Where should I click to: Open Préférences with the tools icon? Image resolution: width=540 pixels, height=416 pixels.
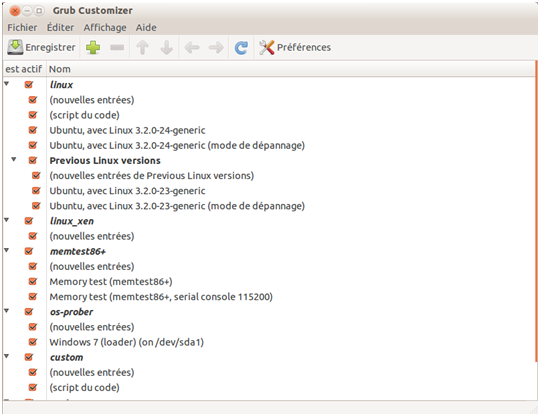point(267,48)
